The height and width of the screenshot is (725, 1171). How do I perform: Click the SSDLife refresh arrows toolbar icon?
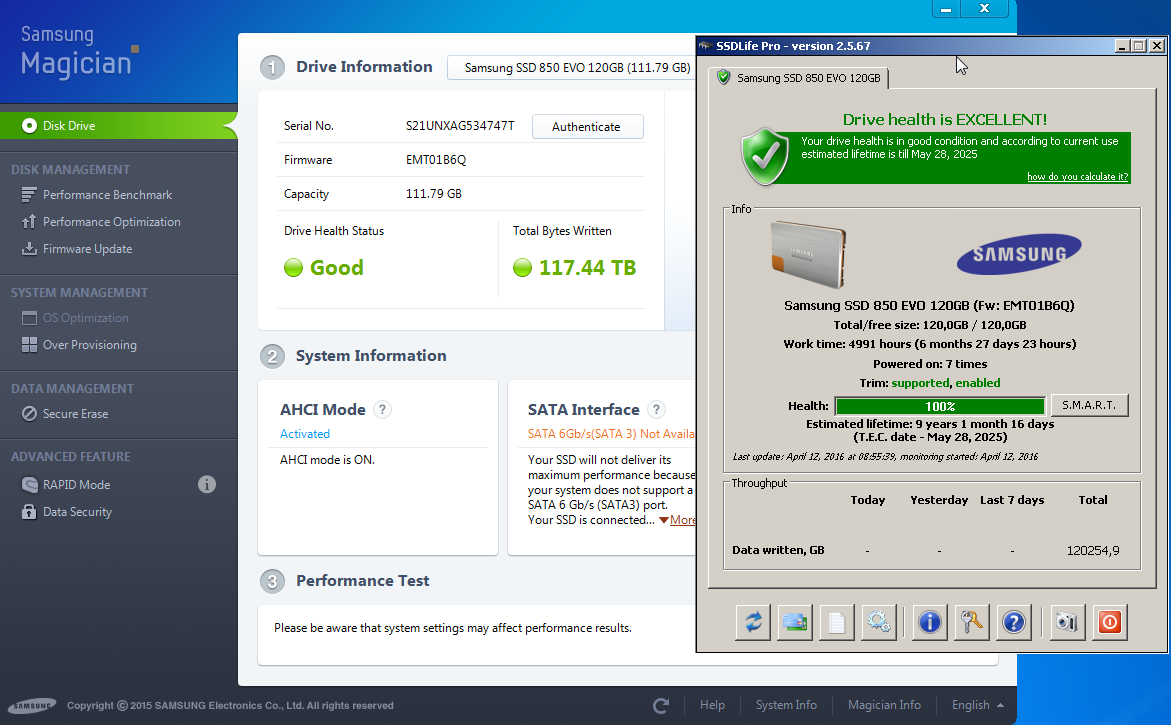(x=753, y=622)
